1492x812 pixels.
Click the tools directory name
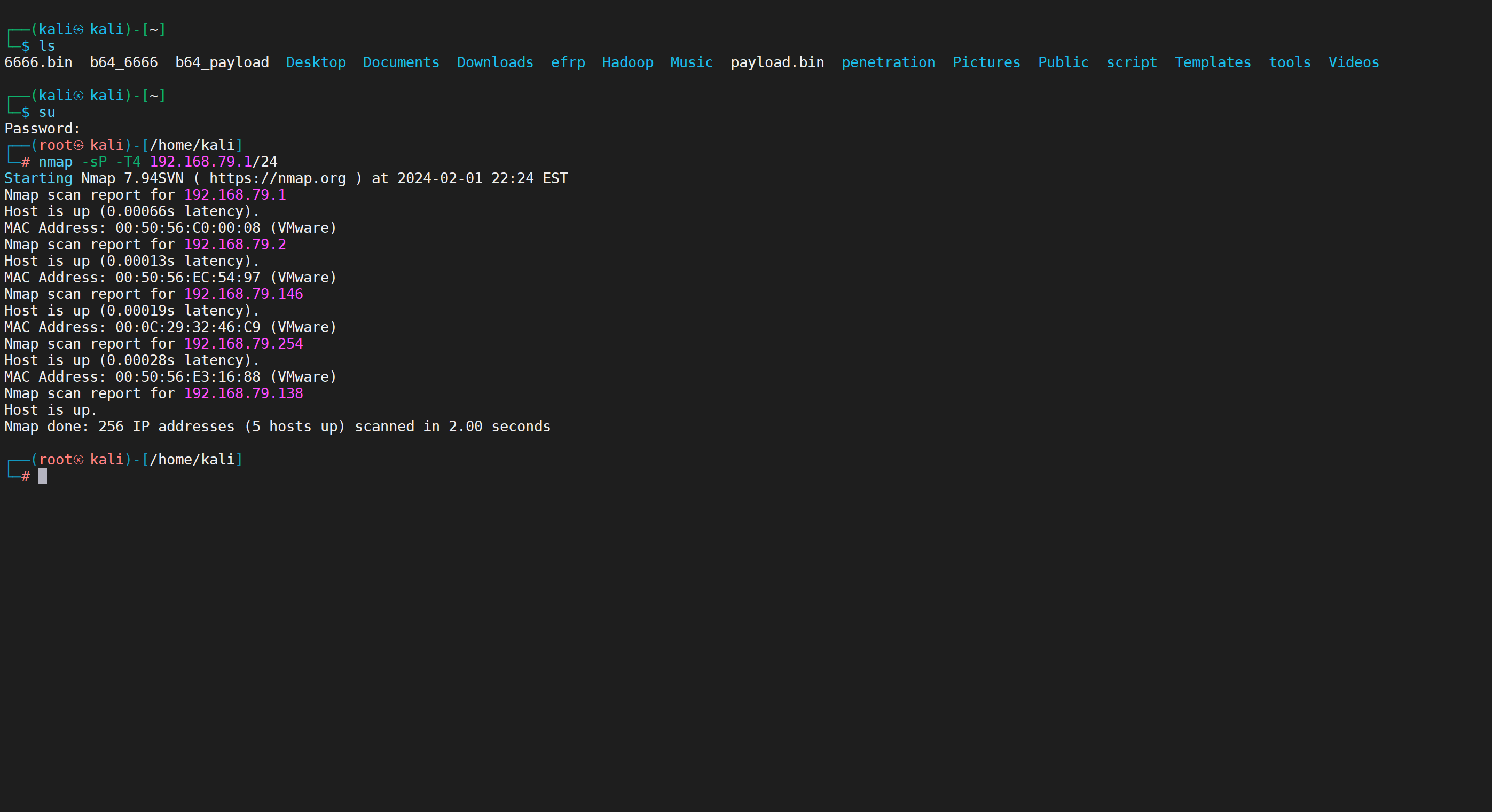[1289, 62]
